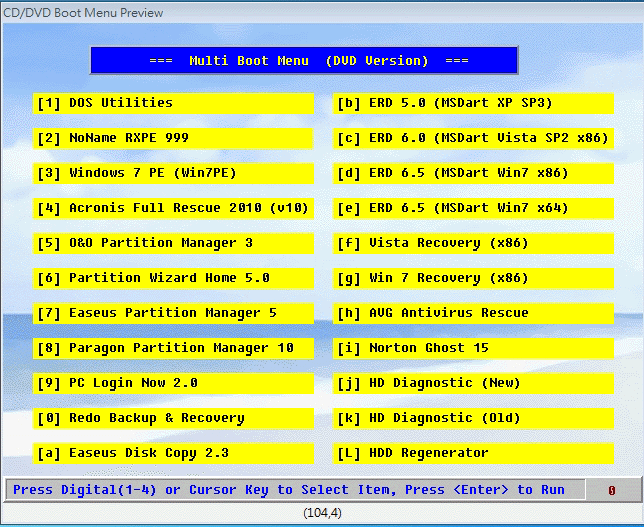644x527 pixels.
Task: Select ERD 6.0 MSDart Vista SP2 x86
Action: click(x=474, y=138)
